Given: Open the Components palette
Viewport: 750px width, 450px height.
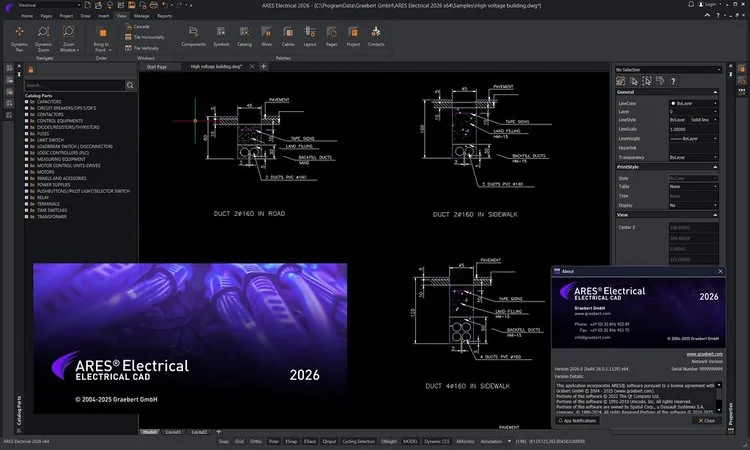Looking at the screenshot, I should point(193,37).
